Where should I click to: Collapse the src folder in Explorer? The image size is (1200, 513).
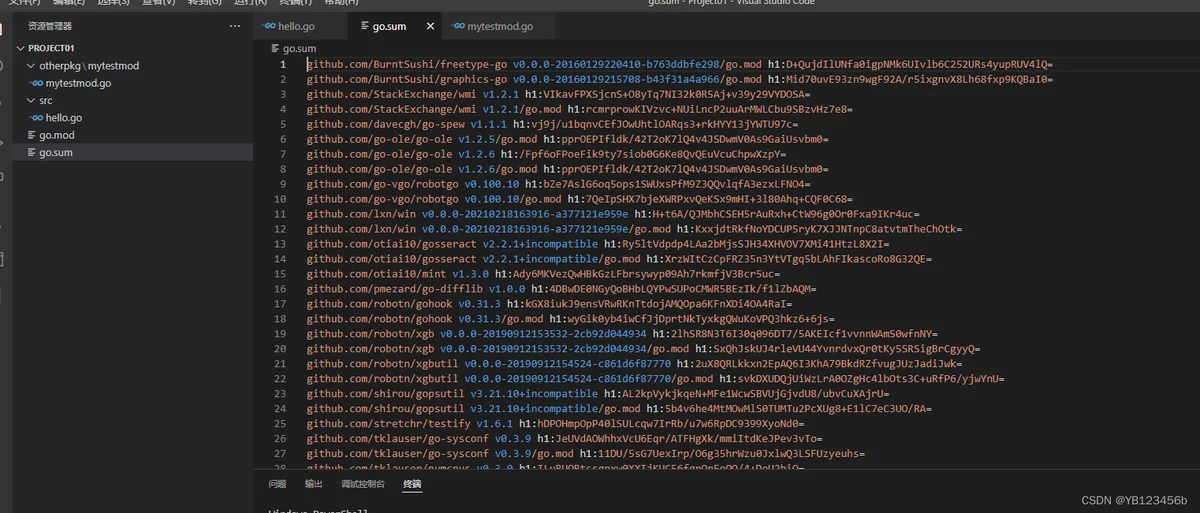pyautogui.click(x=30, y=100)
